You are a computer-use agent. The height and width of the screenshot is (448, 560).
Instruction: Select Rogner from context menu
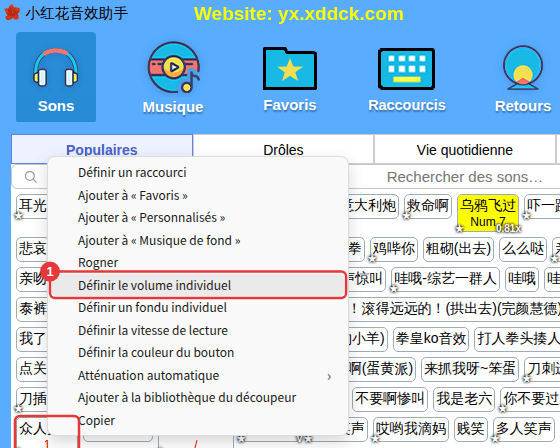tap(198, 263)
